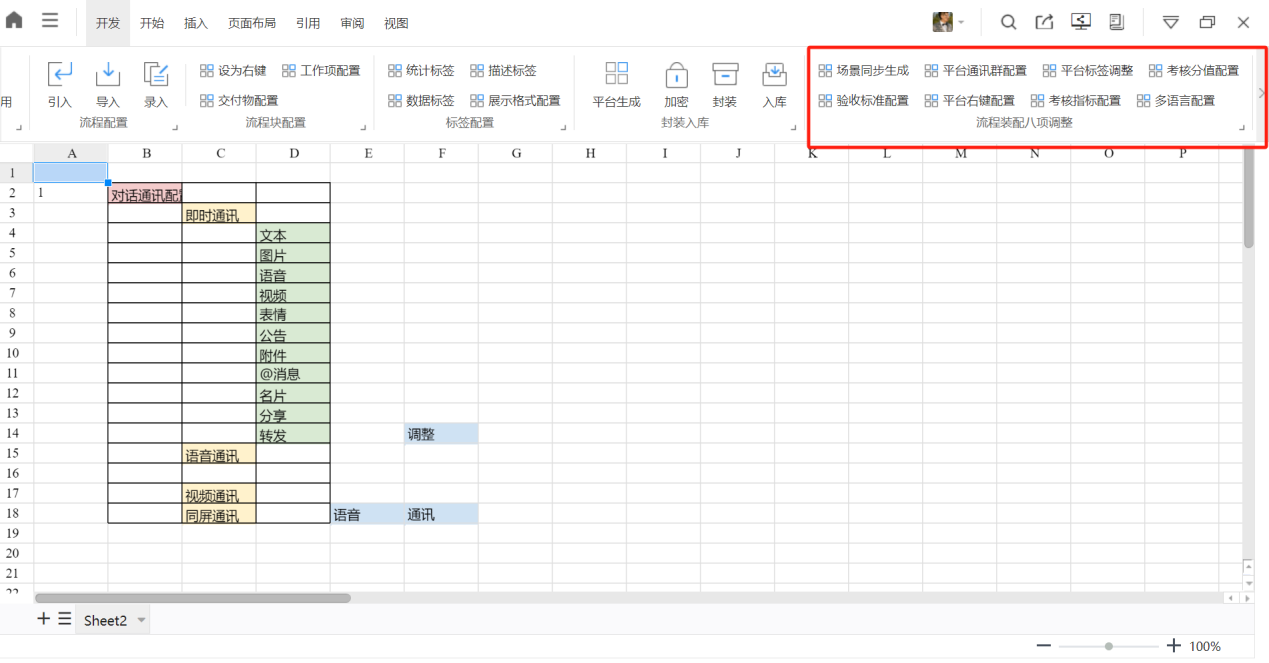Click the 入库 inbox icon
1269x663 pixels.
click(x=774, y=74)
